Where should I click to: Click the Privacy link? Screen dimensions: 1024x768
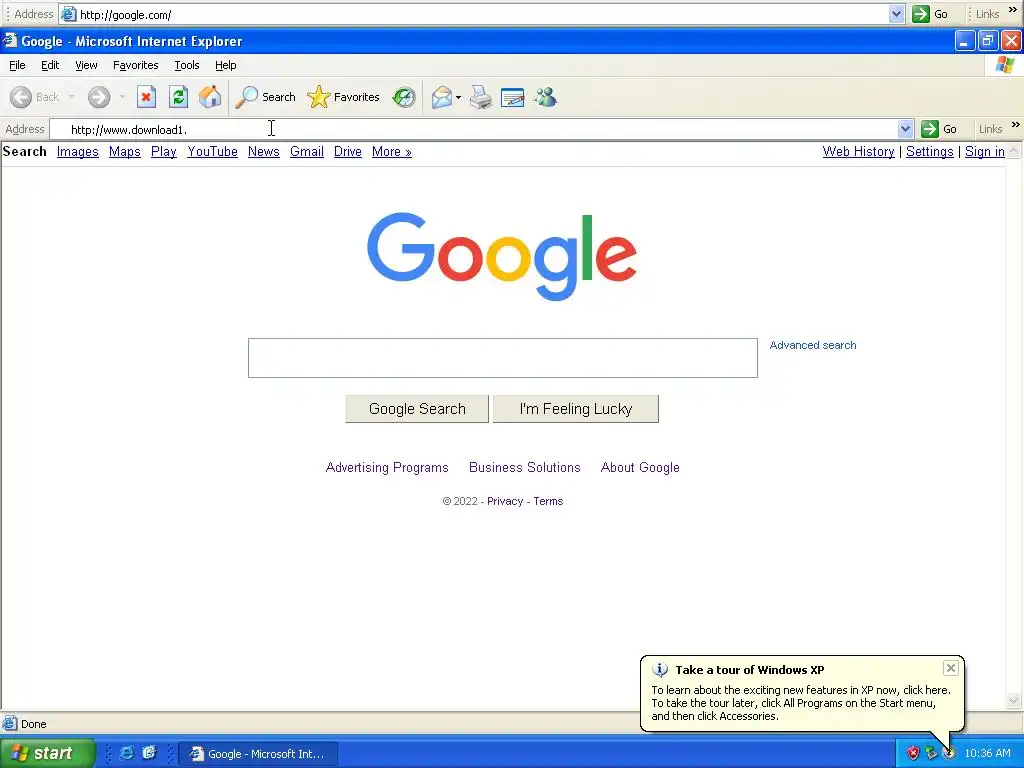point(505,501)
